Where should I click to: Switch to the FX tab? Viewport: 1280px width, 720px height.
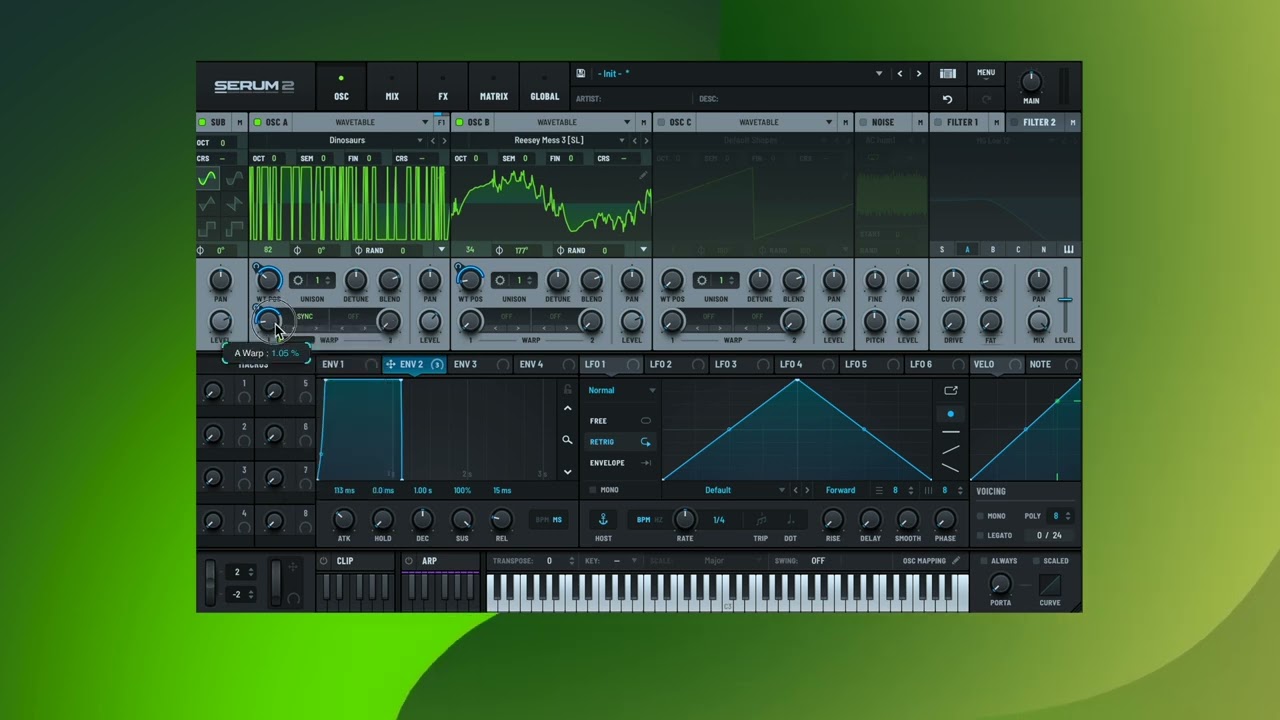(x=443, y=87)
